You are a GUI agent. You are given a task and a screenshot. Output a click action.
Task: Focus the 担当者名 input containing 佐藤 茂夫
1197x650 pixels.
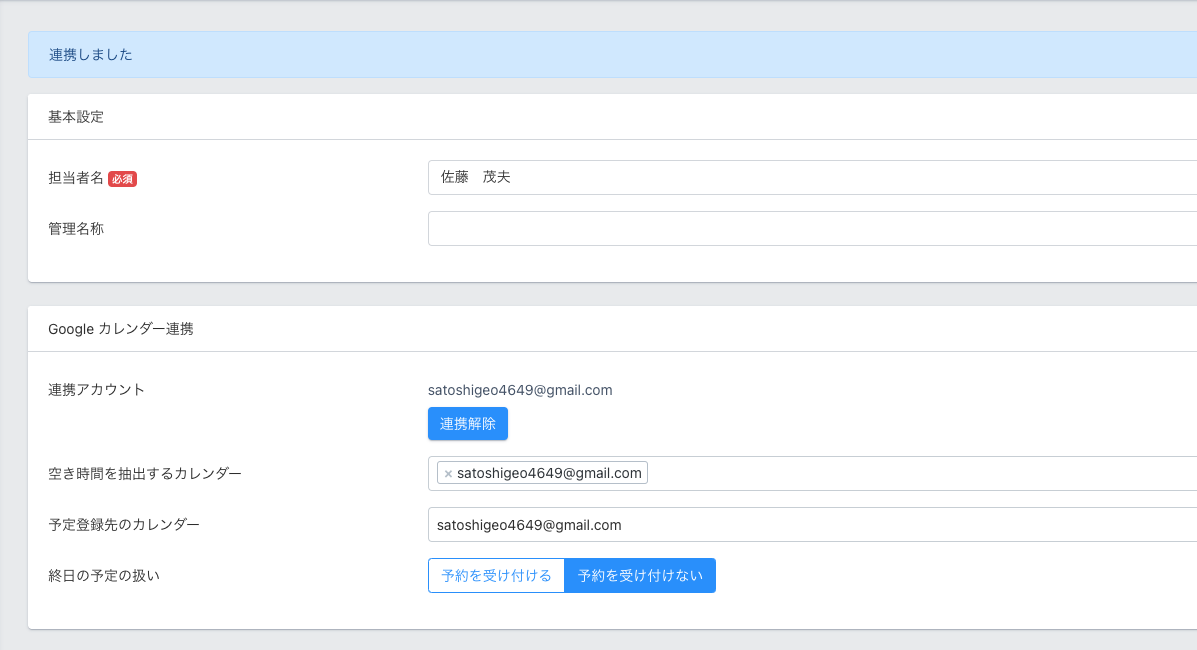click(x=810, y=178)
